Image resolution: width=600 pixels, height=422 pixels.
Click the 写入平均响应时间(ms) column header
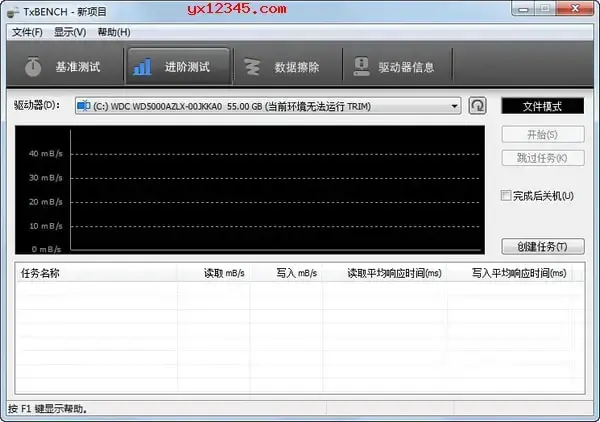pos(510,273)
